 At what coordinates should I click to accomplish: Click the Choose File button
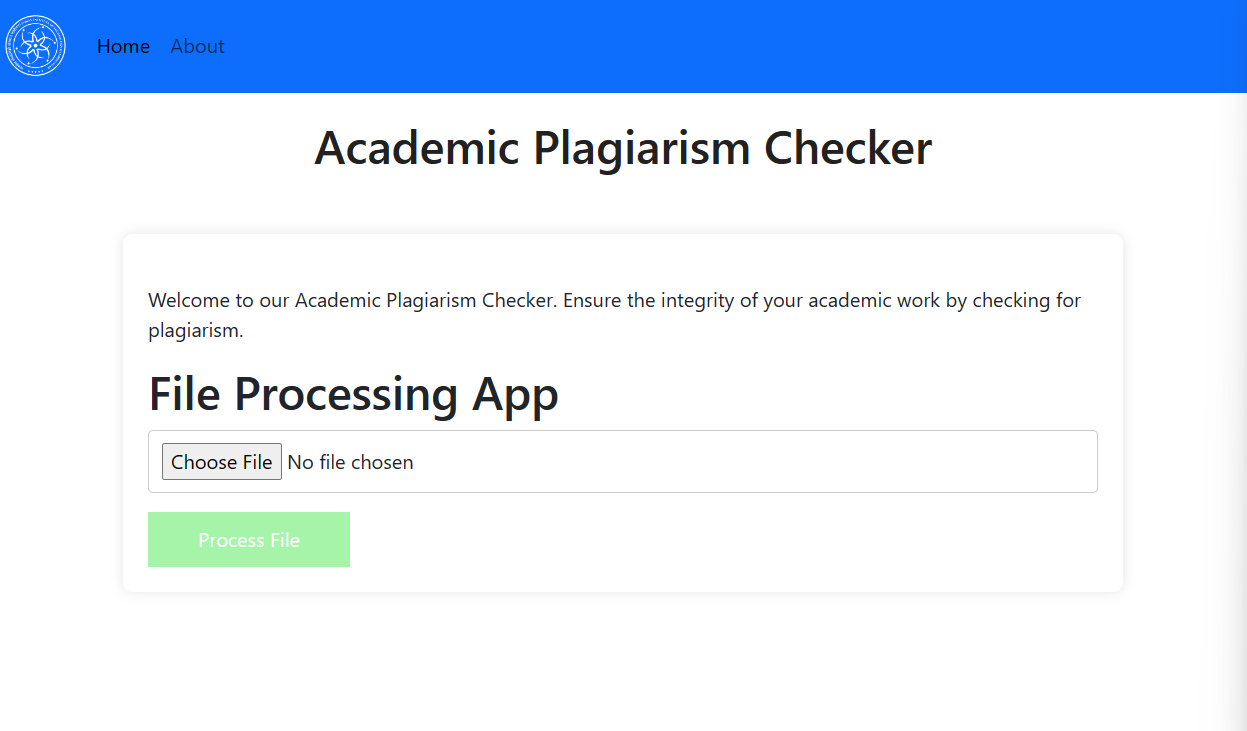click(x=222, y=462)
